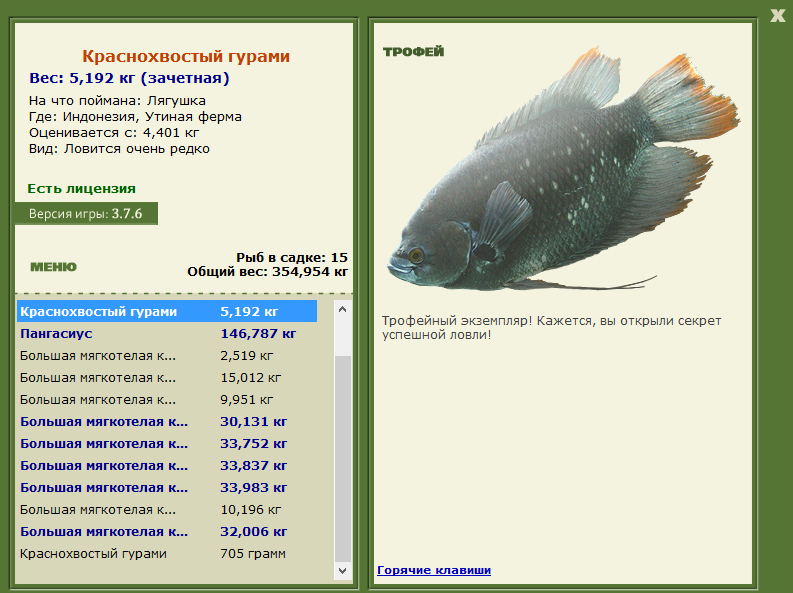This screenshot has width=793, height=593.
Task: Select the 15,012 кг catch row
Action: [x=167, y=378]
